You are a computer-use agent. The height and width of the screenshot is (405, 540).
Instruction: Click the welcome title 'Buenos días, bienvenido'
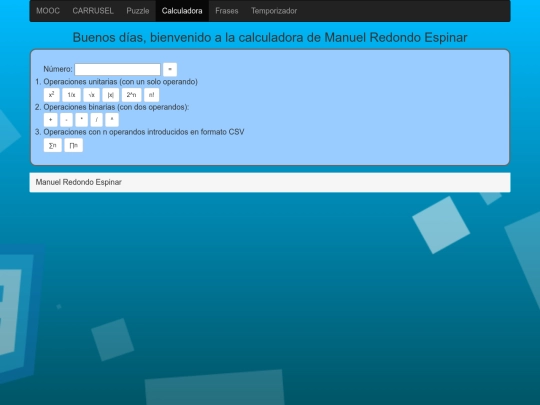pyautogui.click(x=270, y=37)
